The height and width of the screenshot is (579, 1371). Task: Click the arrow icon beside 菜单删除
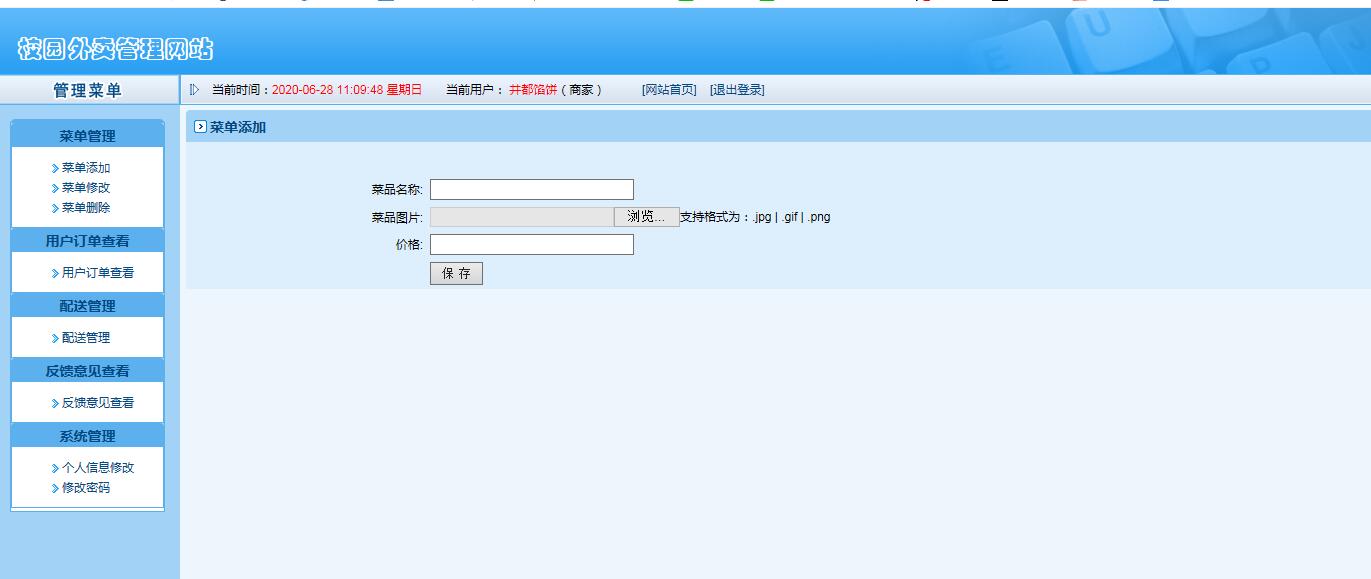(55, 208)
